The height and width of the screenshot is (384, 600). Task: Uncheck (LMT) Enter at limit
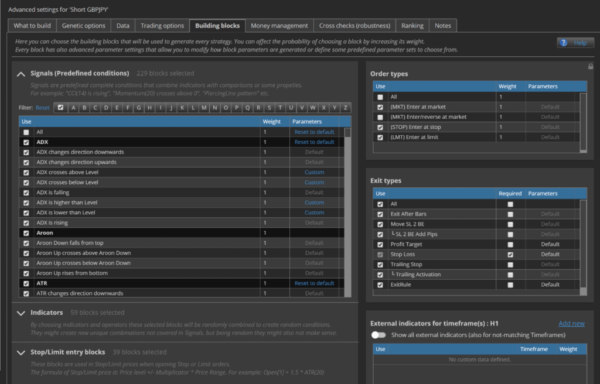click(380, 138)
